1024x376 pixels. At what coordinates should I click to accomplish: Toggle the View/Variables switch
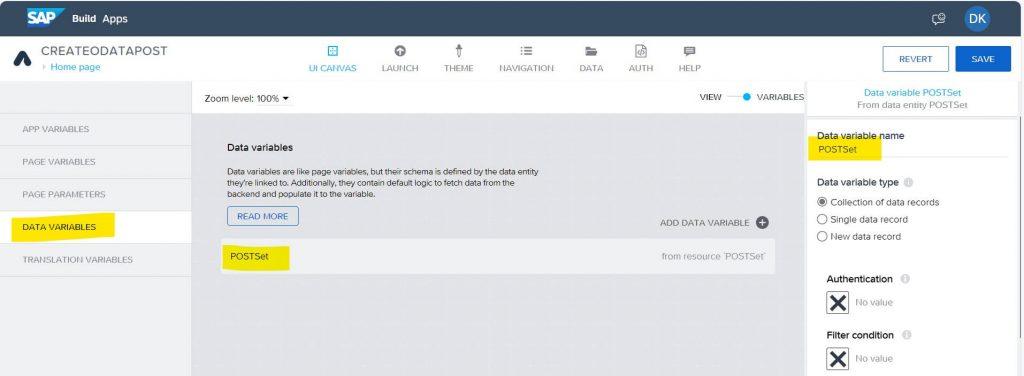739,97
